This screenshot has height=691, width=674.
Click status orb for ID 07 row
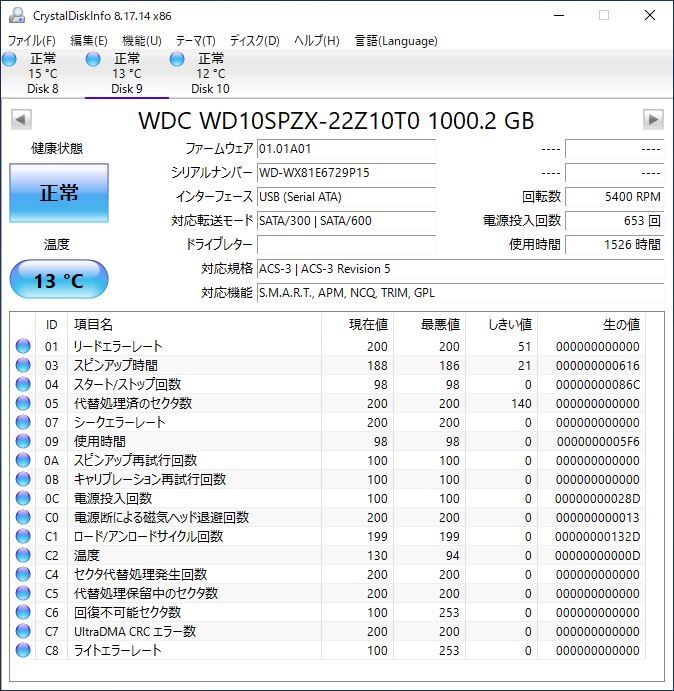tap(23, 422)
